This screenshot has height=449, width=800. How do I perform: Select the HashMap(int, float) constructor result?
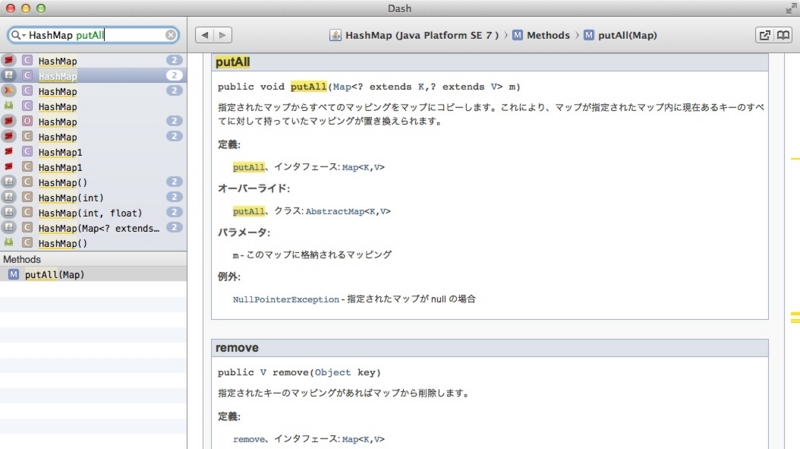[x=93, y=213]
